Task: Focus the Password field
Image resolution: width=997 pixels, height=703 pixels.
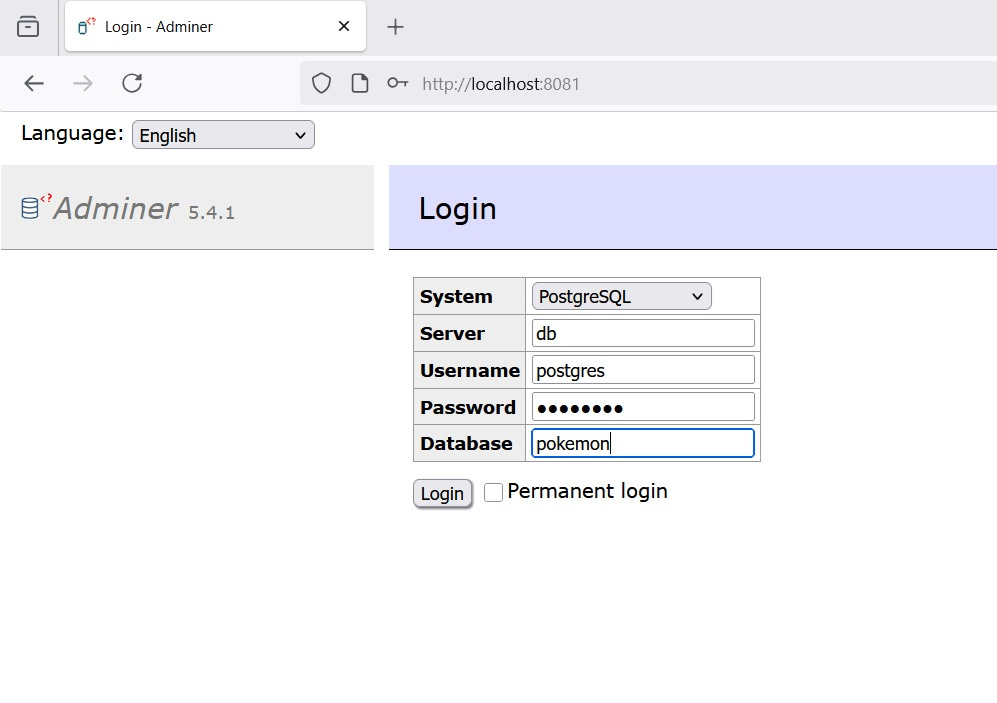Action: click(643, 407)
